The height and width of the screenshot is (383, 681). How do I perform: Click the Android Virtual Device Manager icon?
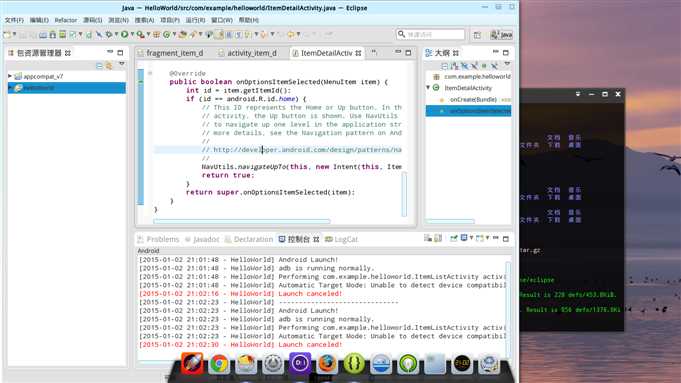pos(63,34)
